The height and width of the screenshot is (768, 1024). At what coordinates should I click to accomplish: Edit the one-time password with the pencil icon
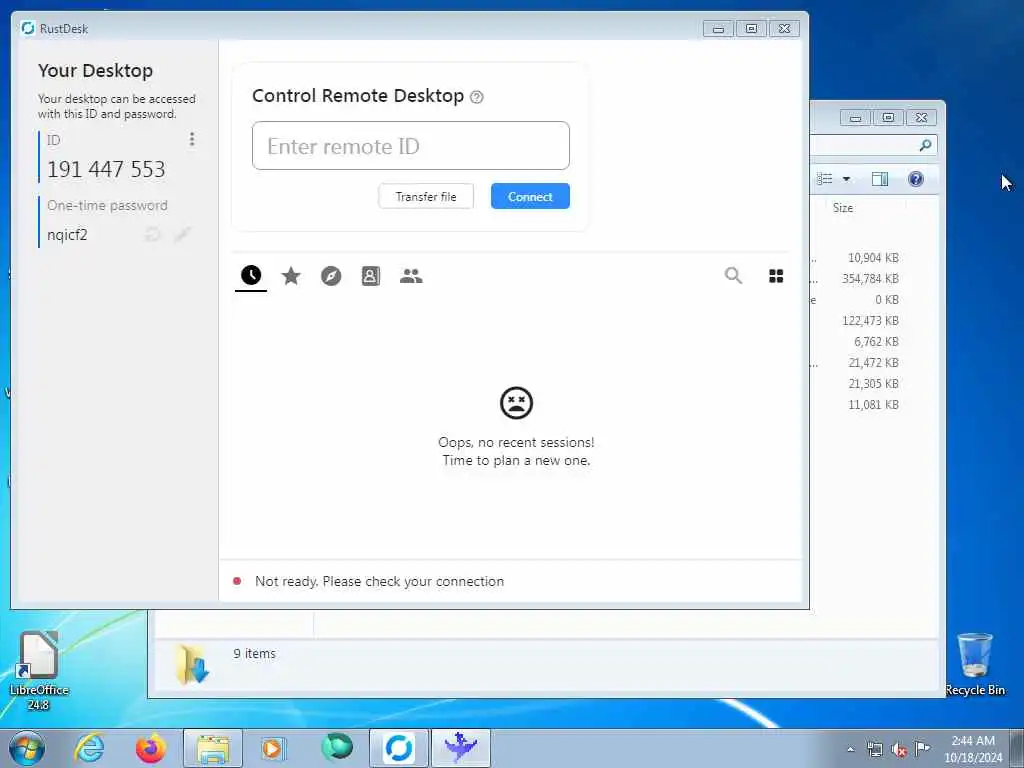(x=182, y=234)
